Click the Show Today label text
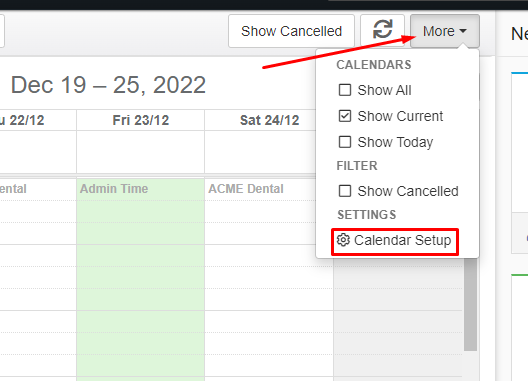Viewport: 528px width, 381px height. [x=395, y=142]
